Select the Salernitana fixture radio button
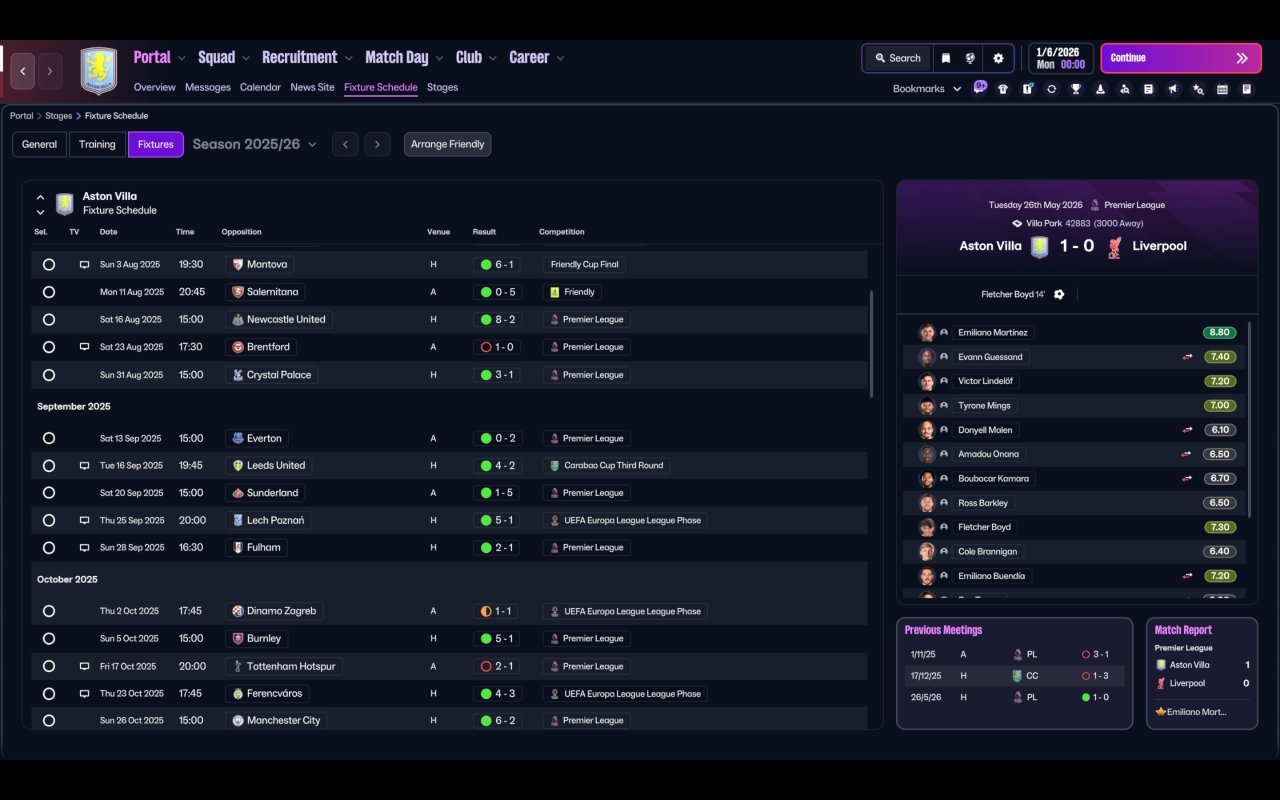Image resolution: width=1280 pixels, height=800 pixels. coord(49,292)
